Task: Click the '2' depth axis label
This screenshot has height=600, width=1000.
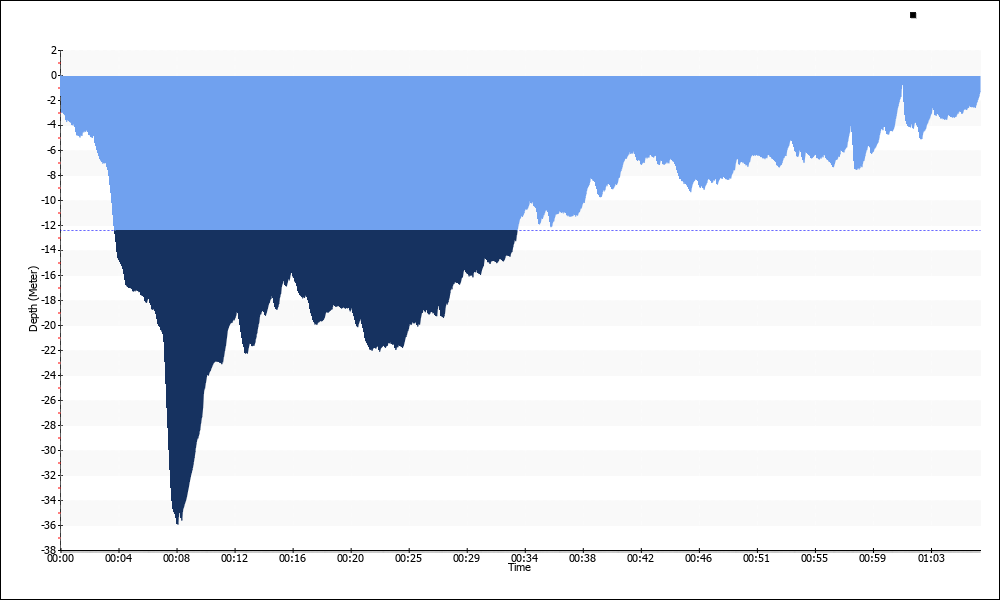Action: pos(54,50)
